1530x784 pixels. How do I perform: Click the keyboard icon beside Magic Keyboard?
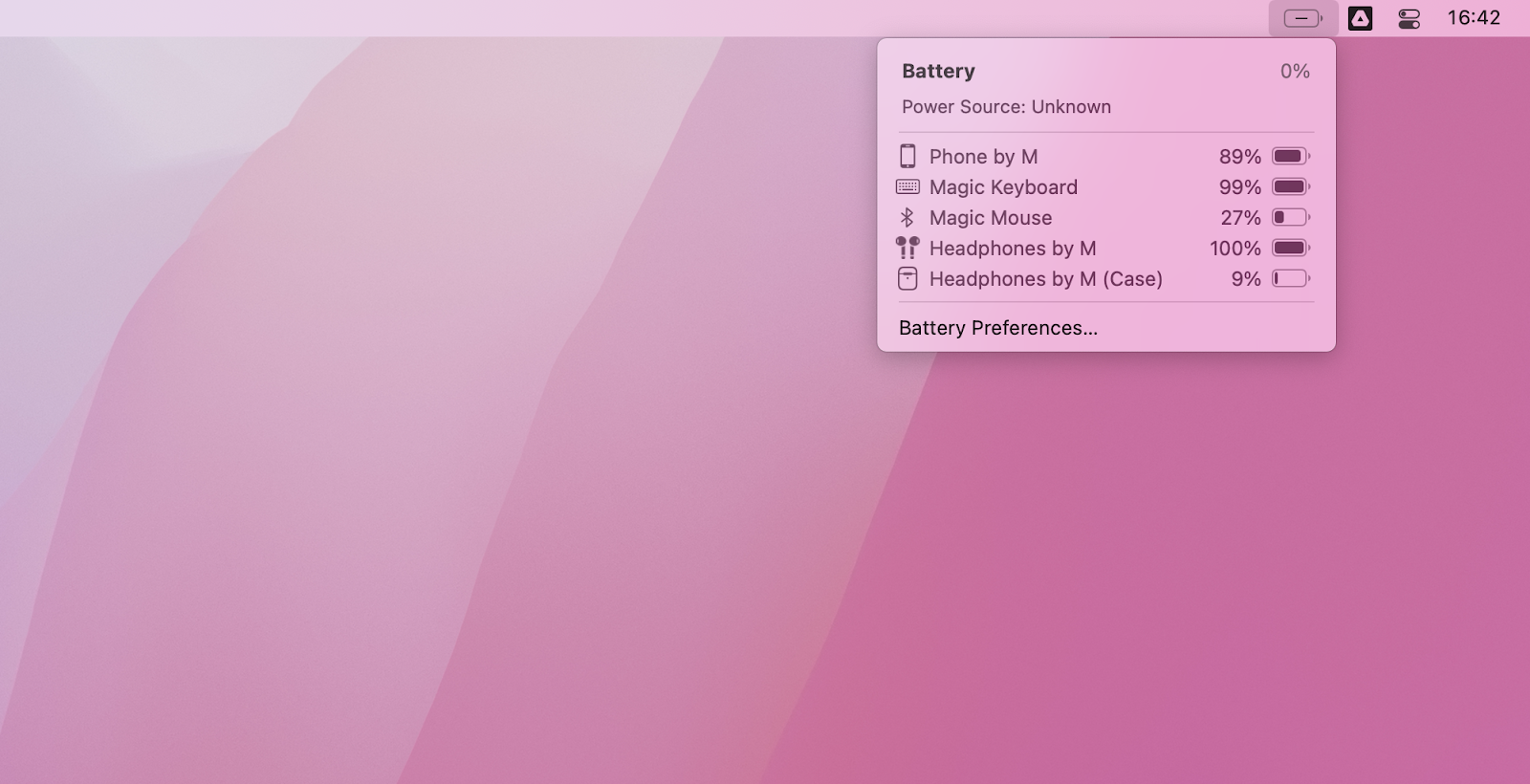[x=907, y=186]
